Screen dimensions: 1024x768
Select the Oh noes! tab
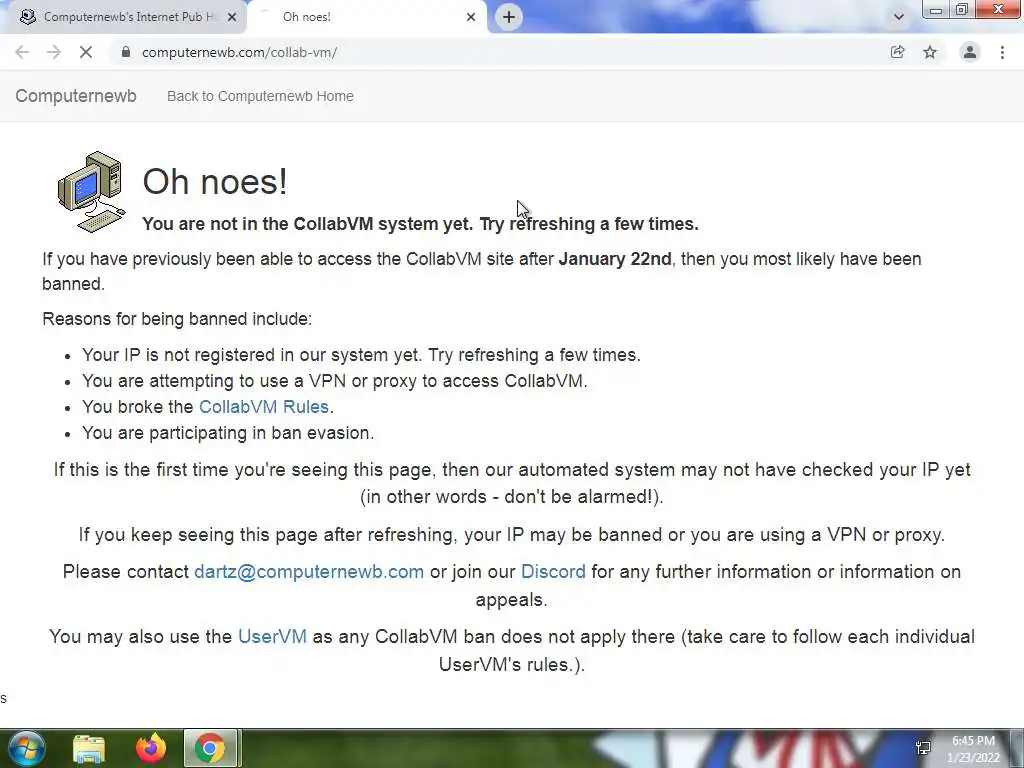(x=368, y=17)
